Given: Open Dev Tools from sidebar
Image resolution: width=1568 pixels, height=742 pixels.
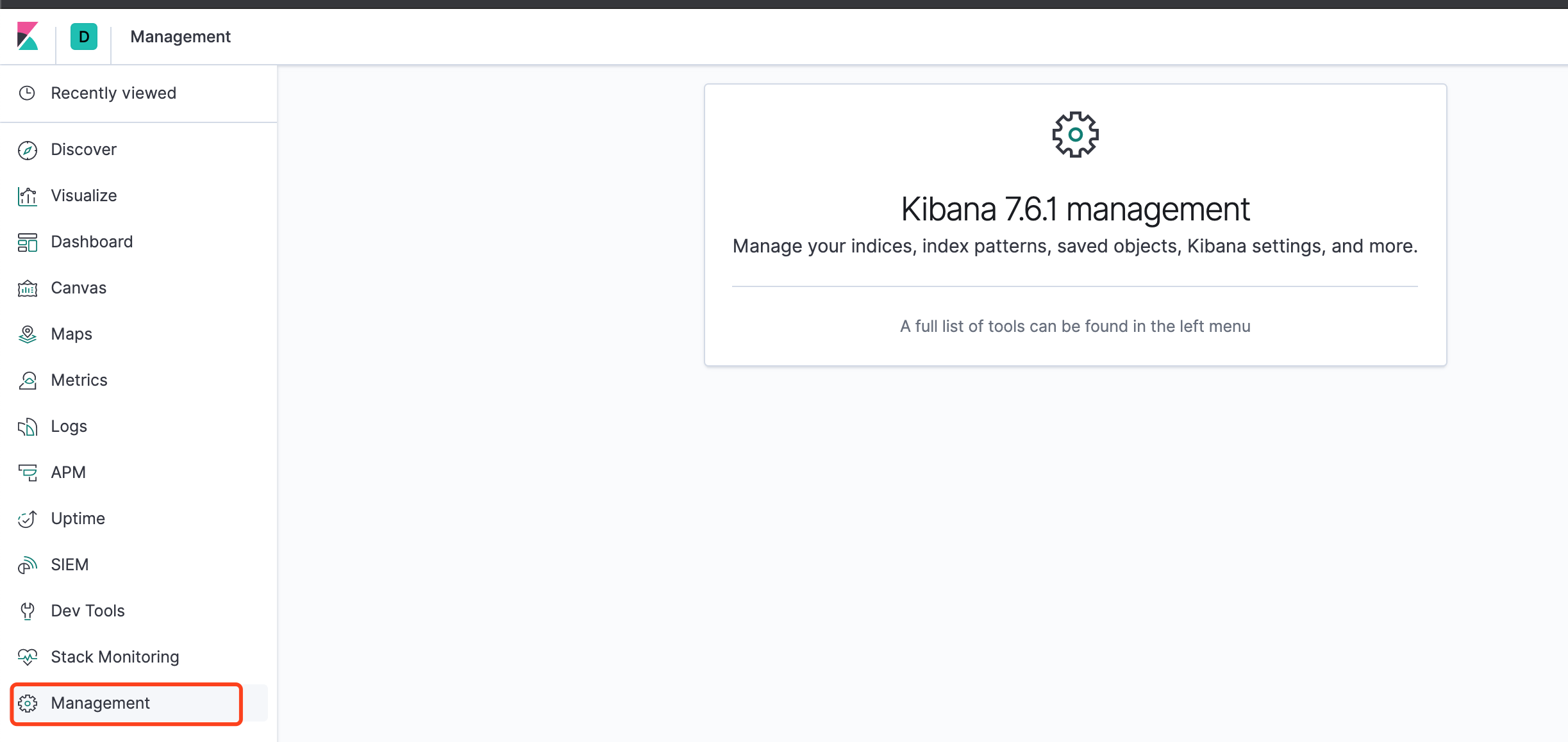Looking at the screenshot, I should click(x=88, y=611).
